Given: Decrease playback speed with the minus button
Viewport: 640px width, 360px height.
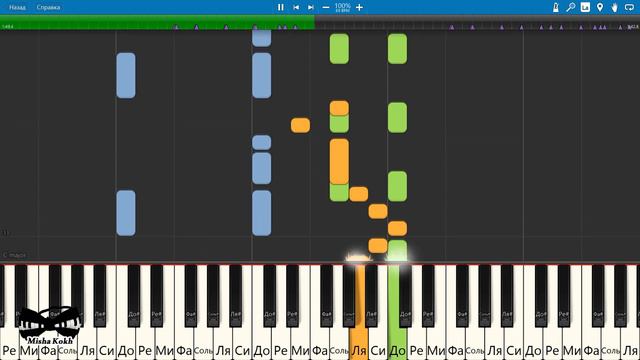Looking at the screenshot, I should [x=326, y=7].
